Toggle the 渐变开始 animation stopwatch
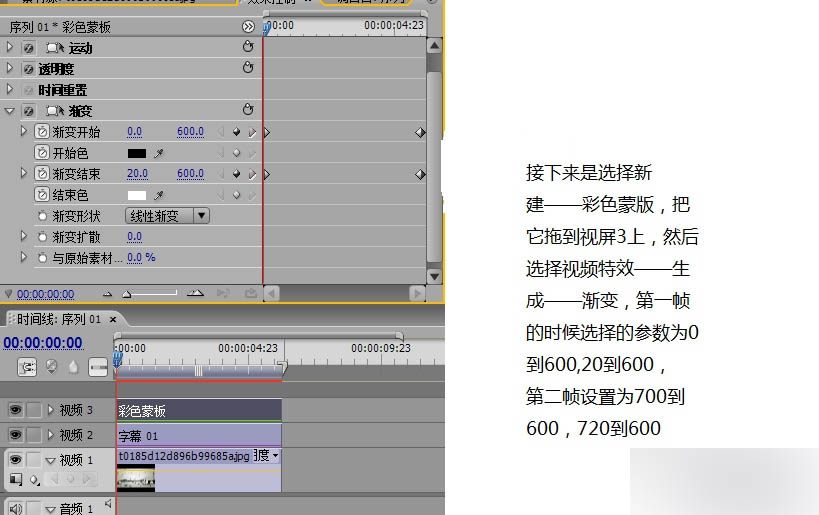Screen dimensions: 819x515 pos(42,131)
